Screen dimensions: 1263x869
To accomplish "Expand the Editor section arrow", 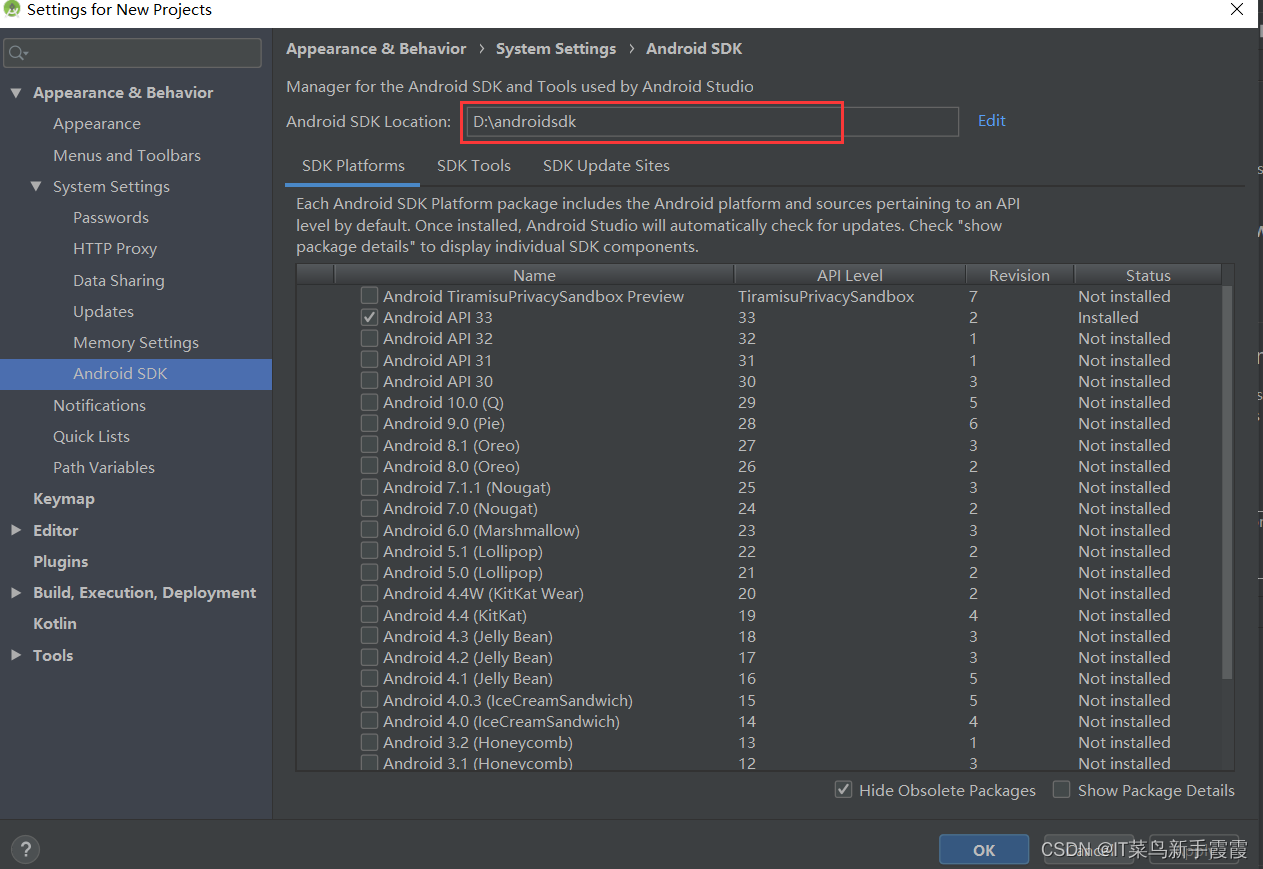I will (x=16, y=530).
